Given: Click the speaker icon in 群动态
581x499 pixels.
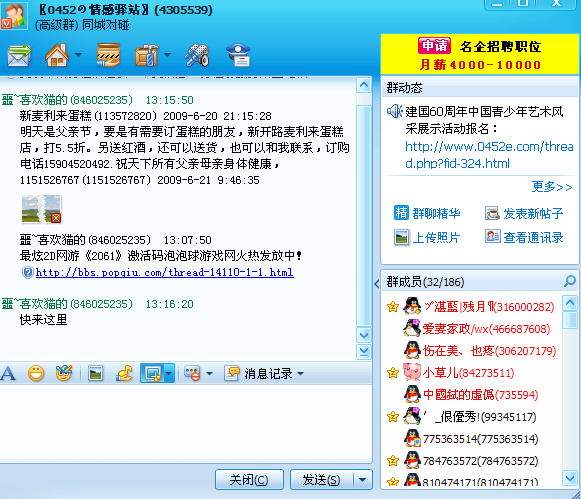Looking at the screenshot, I should 394,111.
